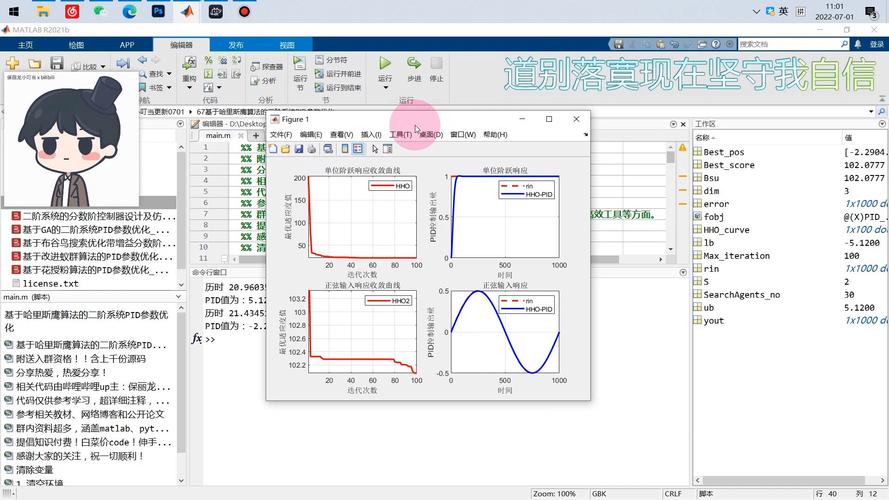Open Property Inspector icon in Figure 1
889x500 pixels.
[x=388, y=149]
